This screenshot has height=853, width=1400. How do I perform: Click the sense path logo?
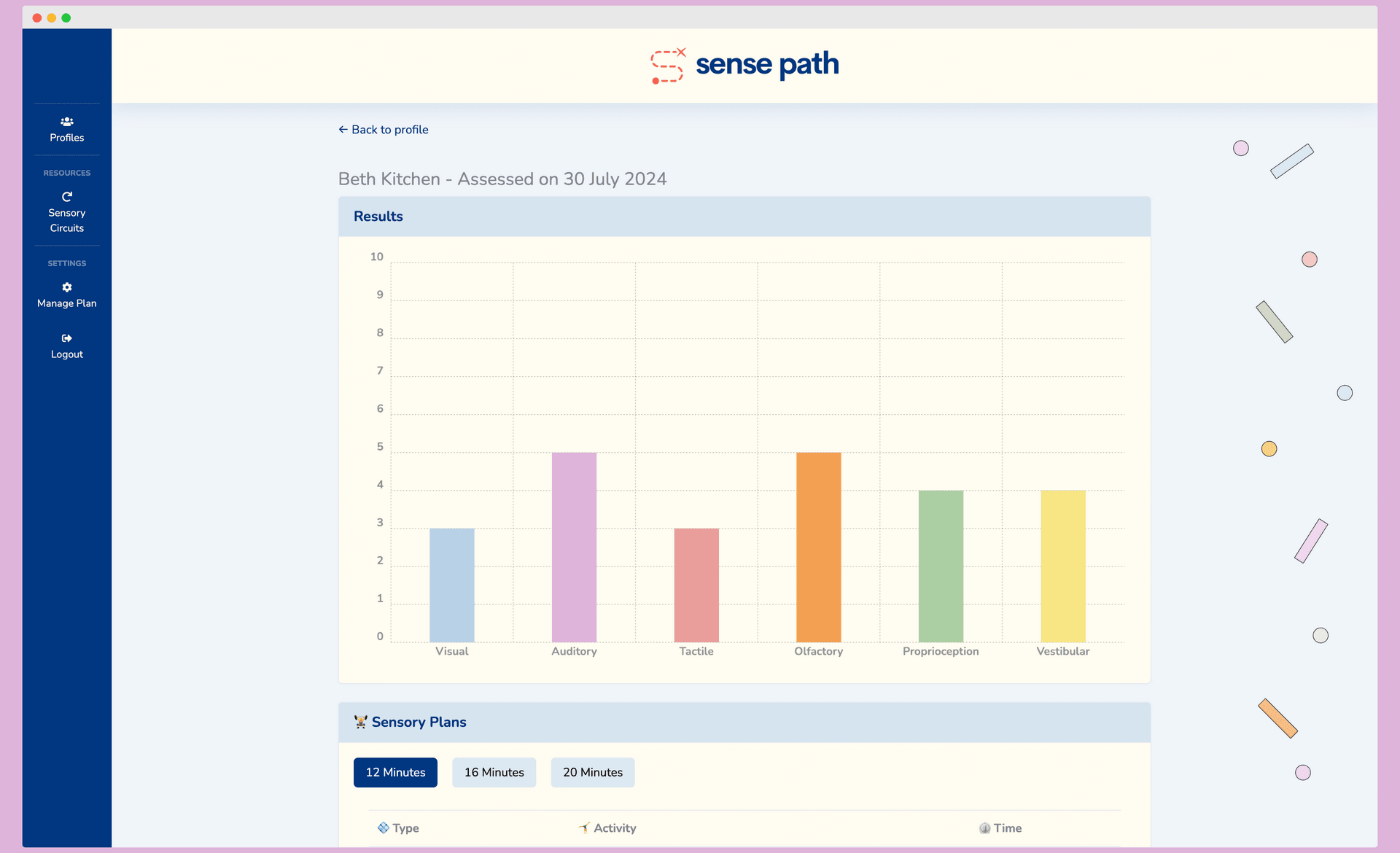[x=744, y=66]
